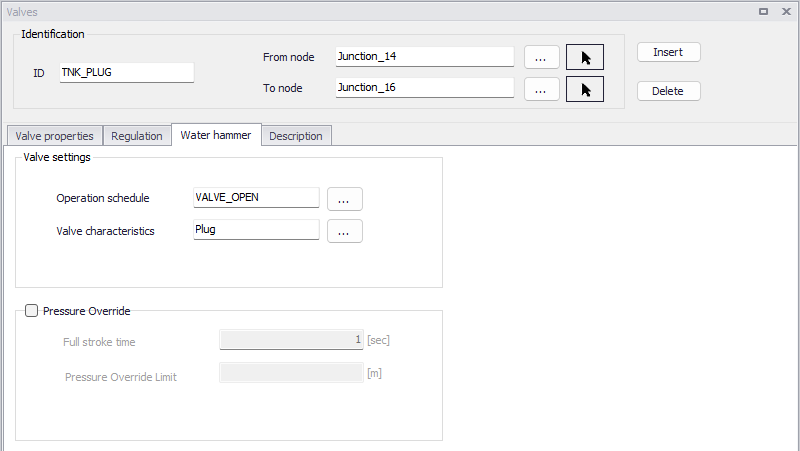Click the 'Operation schedule' label
The width and height of the screenshot is (800, 451).
pyautogui.click(x=103, y=198)
